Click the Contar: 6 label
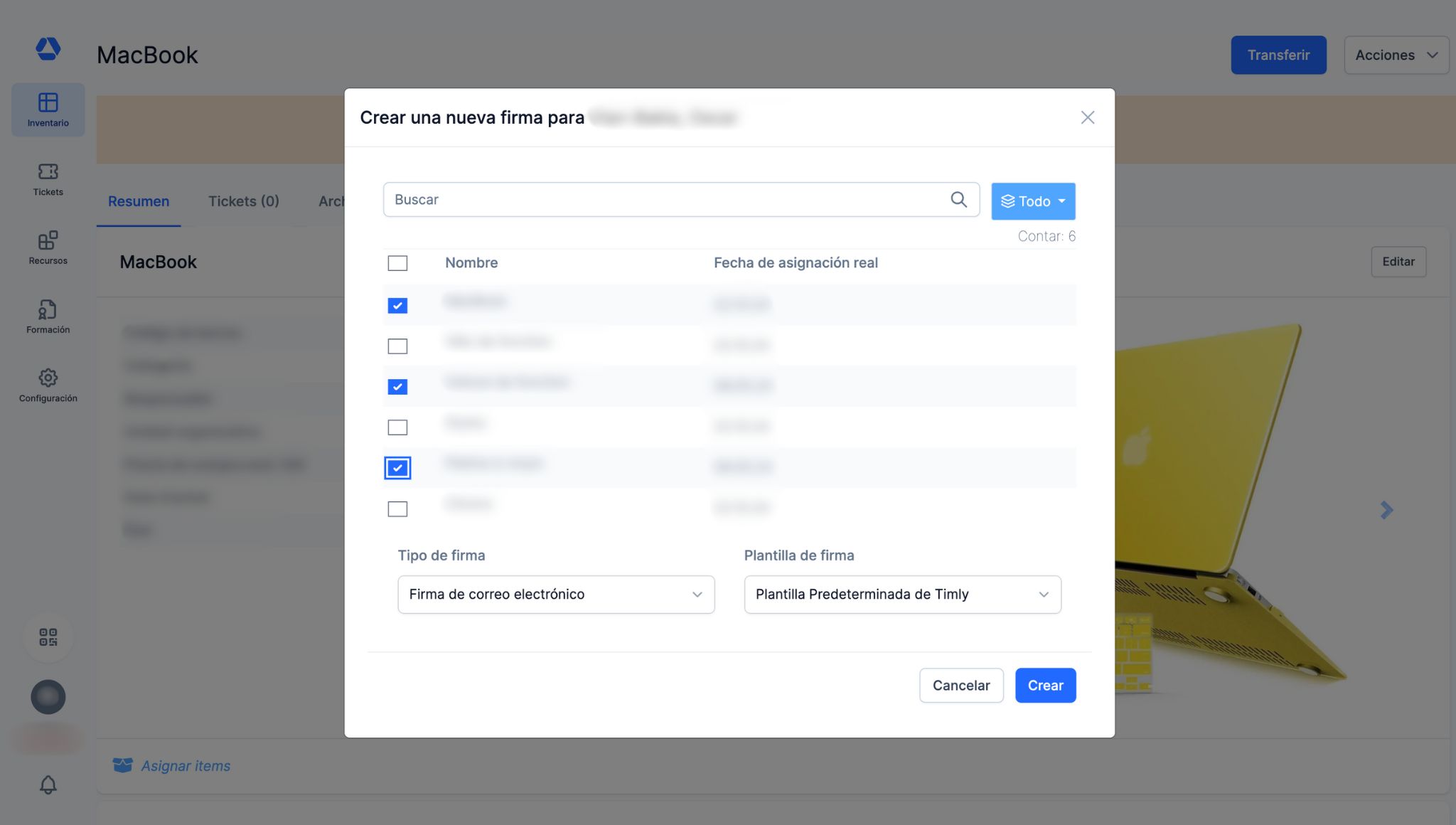 [x=1046, y=236]
